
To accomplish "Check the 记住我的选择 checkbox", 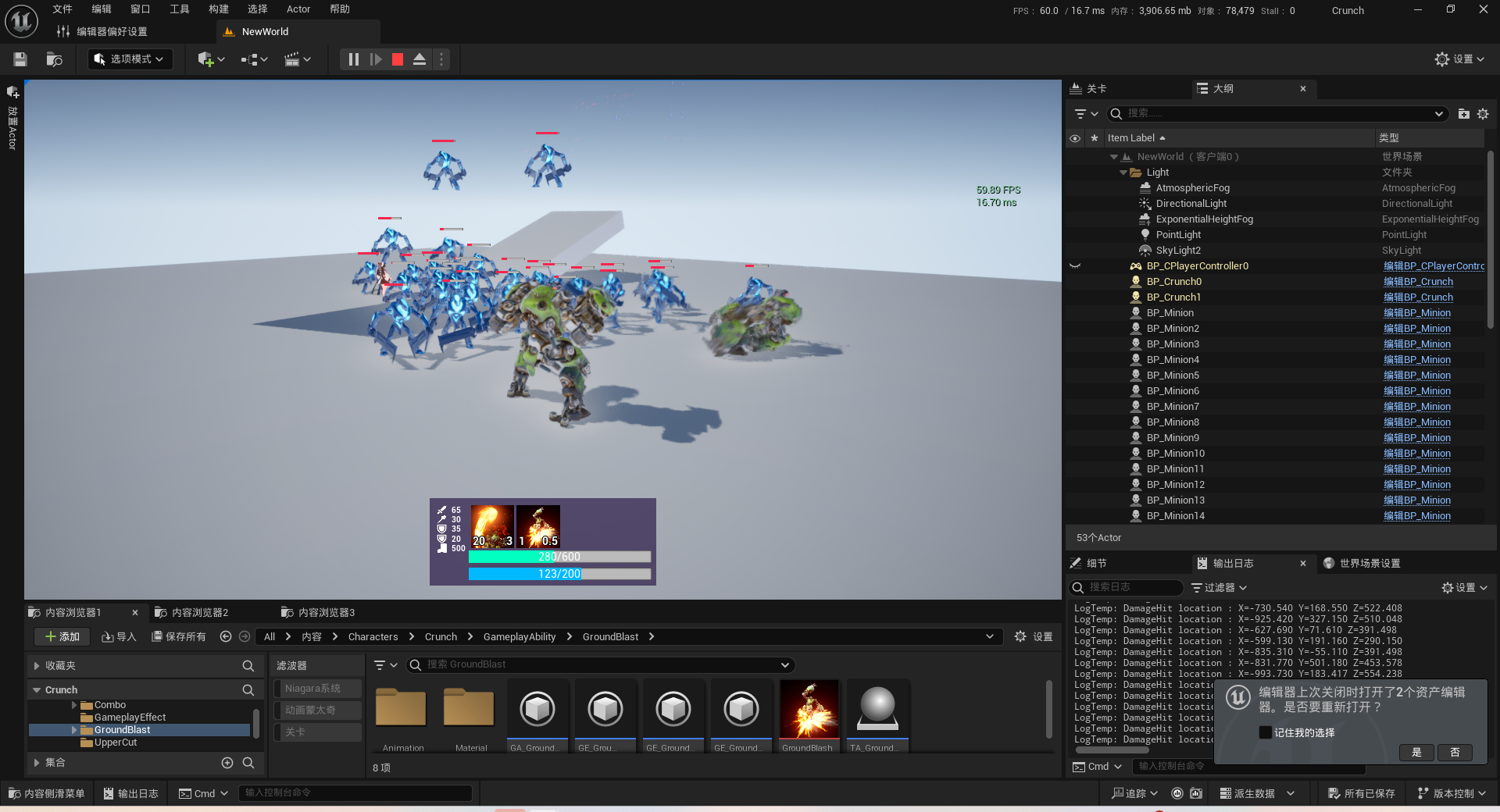I will pos(1265,732).
